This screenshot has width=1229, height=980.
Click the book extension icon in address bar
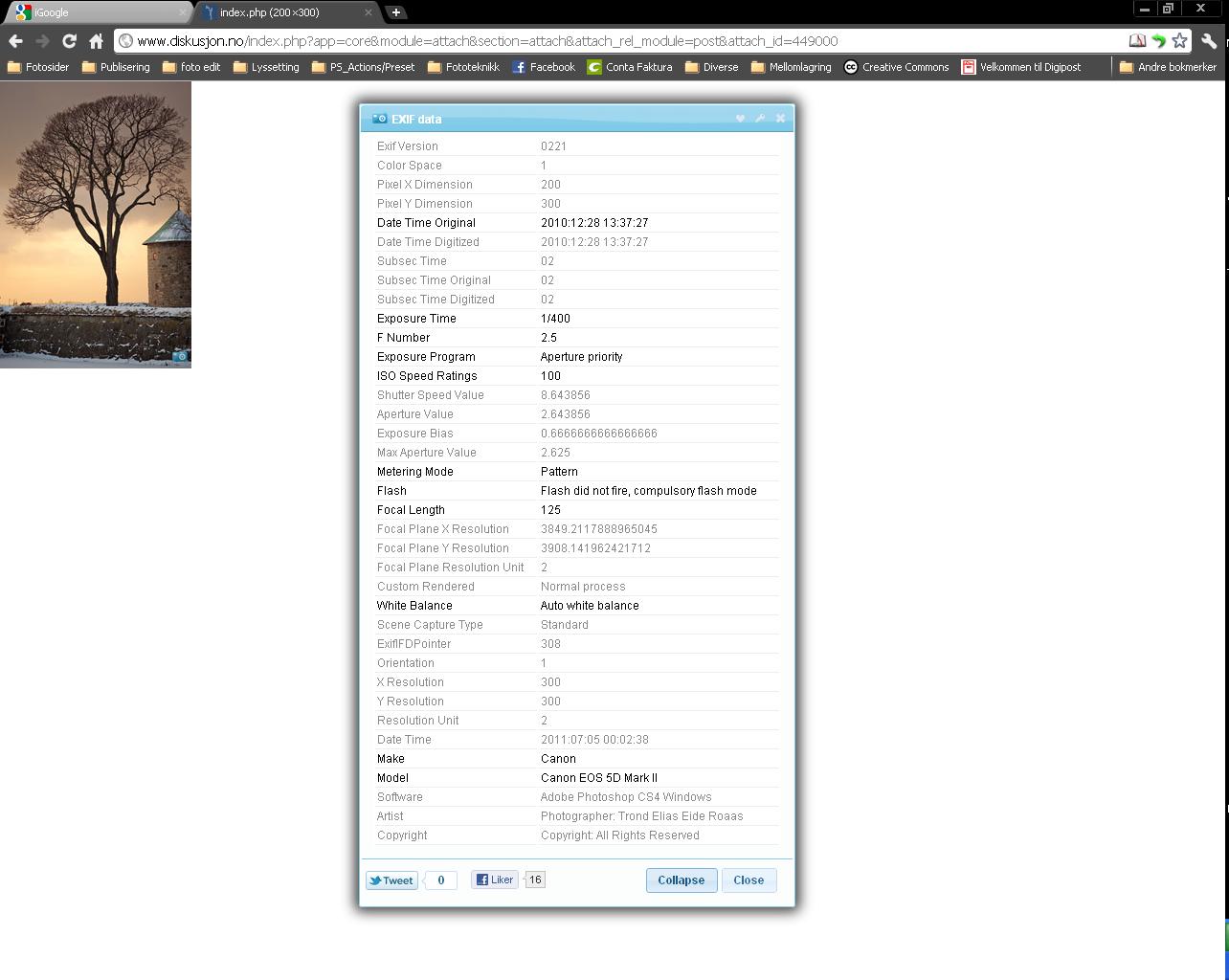click(1137, 41)
